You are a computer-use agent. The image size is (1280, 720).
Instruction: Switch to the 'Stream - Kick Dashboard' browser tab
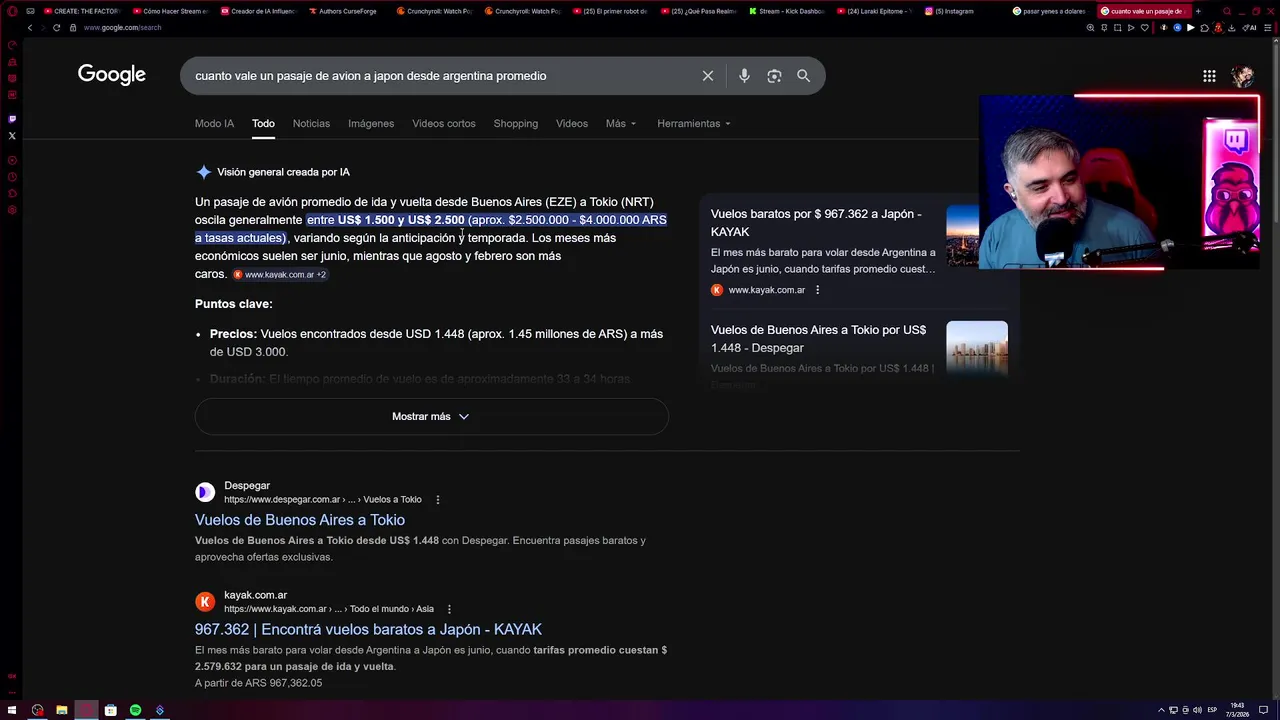786,11
